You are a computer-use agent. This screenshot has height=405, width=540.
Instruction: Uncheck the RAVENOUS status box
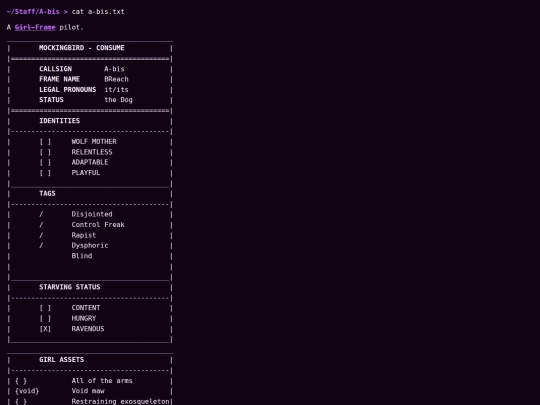click(x=45, y=329)
